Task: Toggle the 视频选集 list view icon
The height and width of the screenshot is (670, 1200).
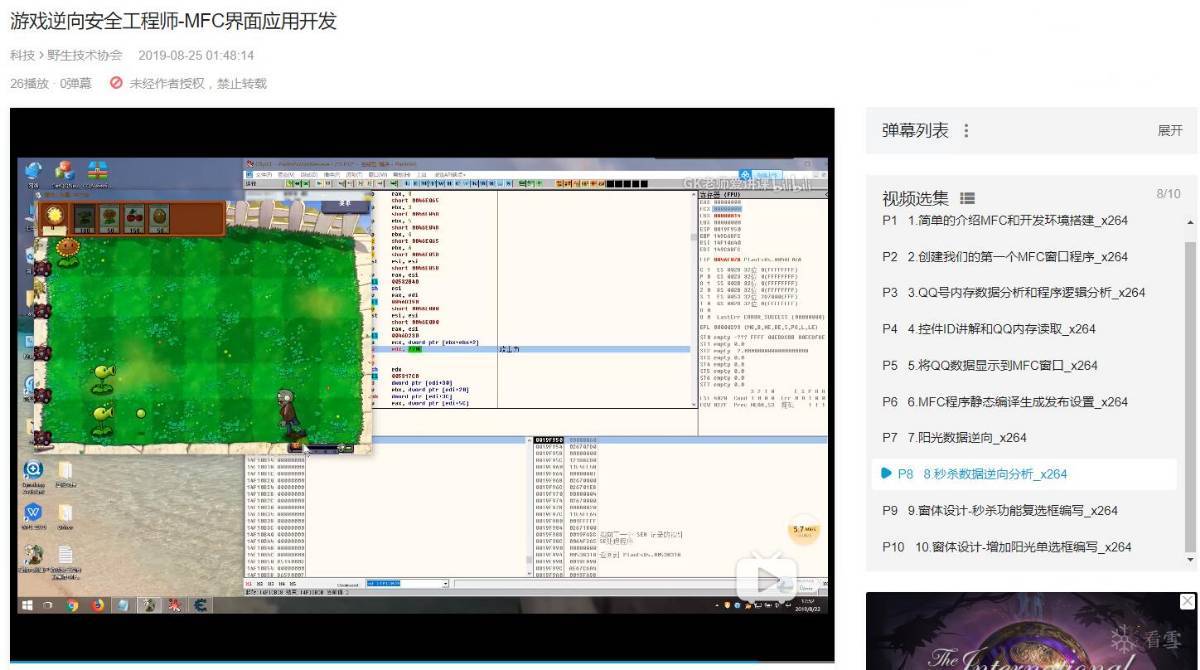Action: click(967, 199)
